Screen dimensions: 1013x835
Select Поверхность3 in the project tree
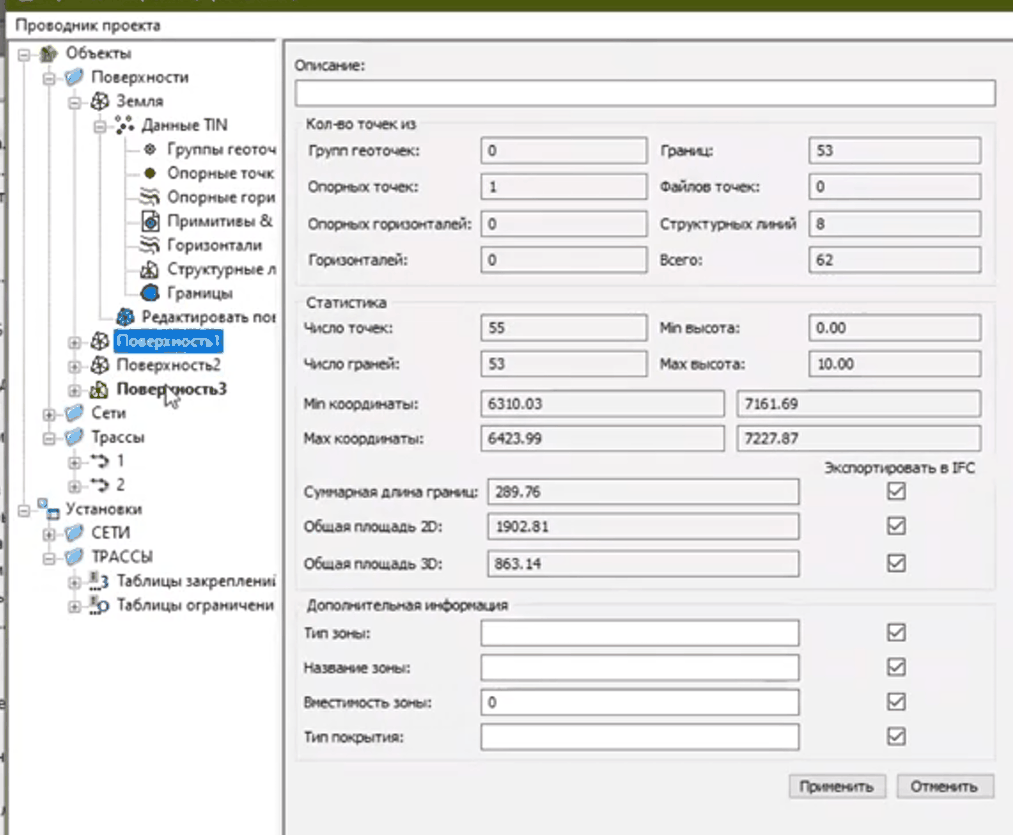(x=171, y=389)
